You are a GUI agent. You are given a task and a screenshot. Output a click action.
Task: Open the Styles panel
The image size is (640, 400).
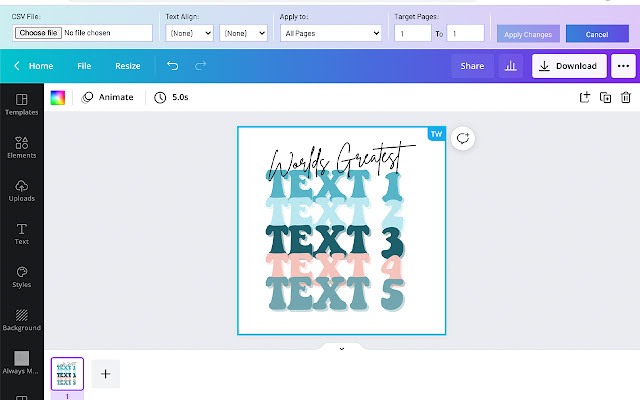click(x=21, y=276)
